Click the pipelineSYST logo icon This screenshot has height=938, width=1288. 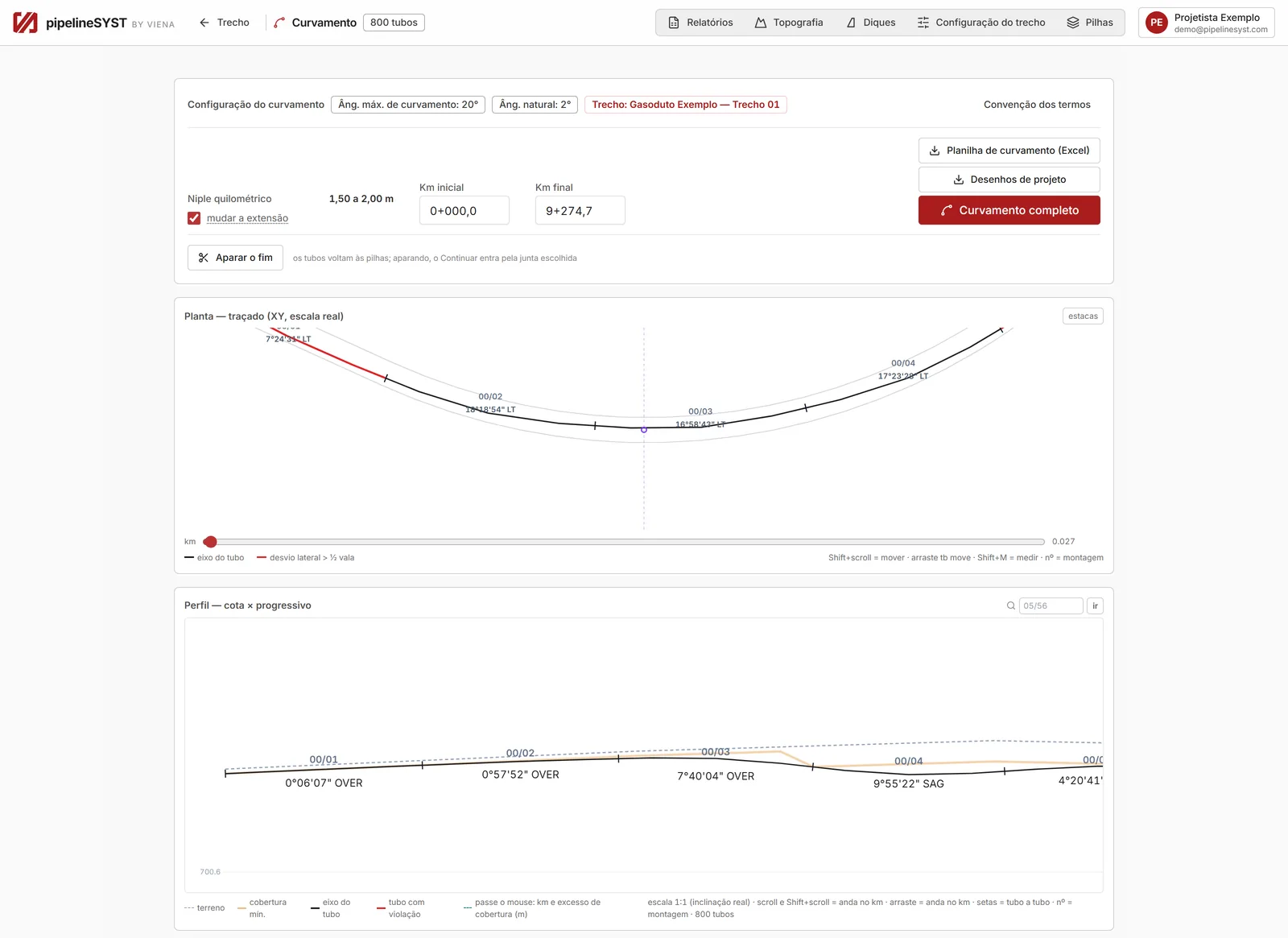tap(25, 23)
